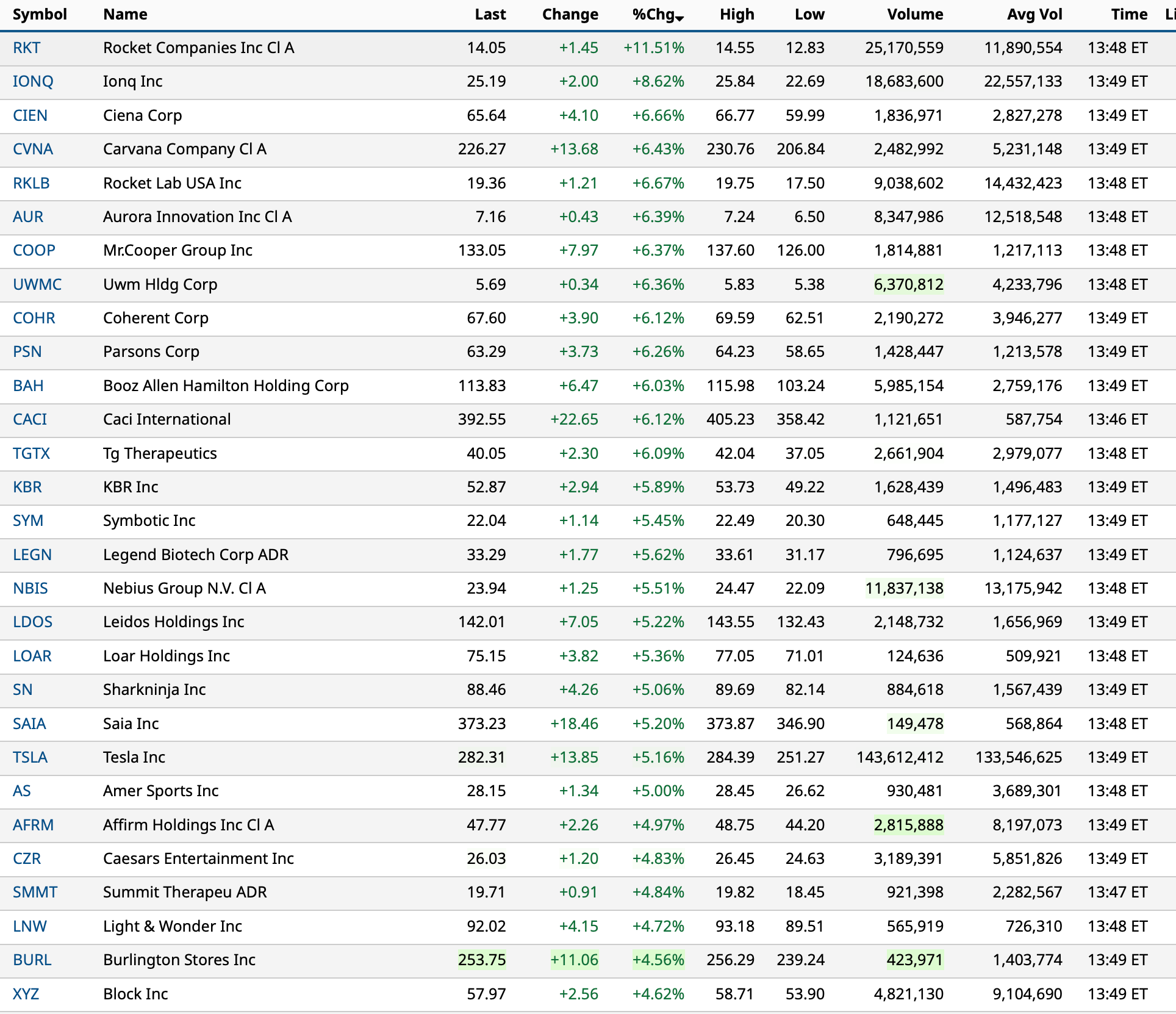Open the AFRM ticker link
Screen dimensions: 1176x1014
(34, 825)
